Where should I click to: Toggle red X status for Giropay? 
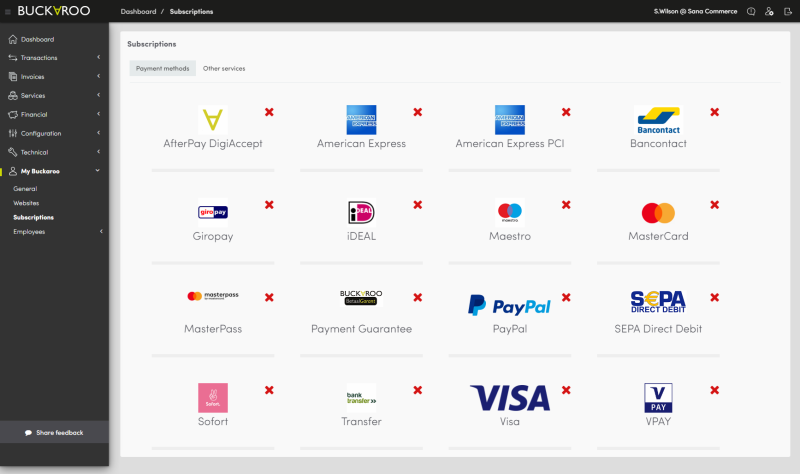pos(269,205)
